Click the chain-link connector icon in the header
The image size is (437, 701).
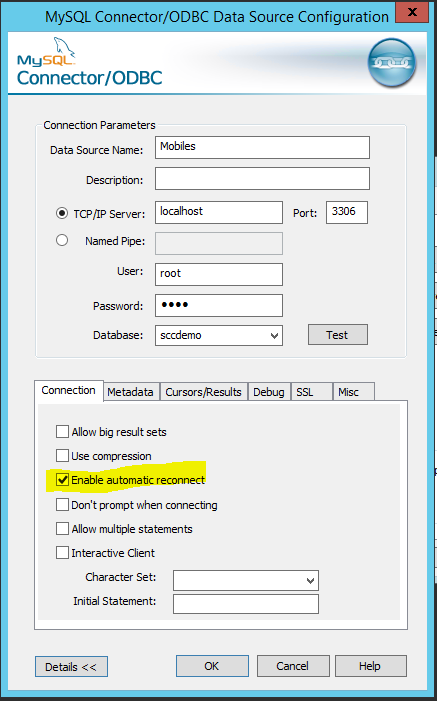[x=391, y=63]
